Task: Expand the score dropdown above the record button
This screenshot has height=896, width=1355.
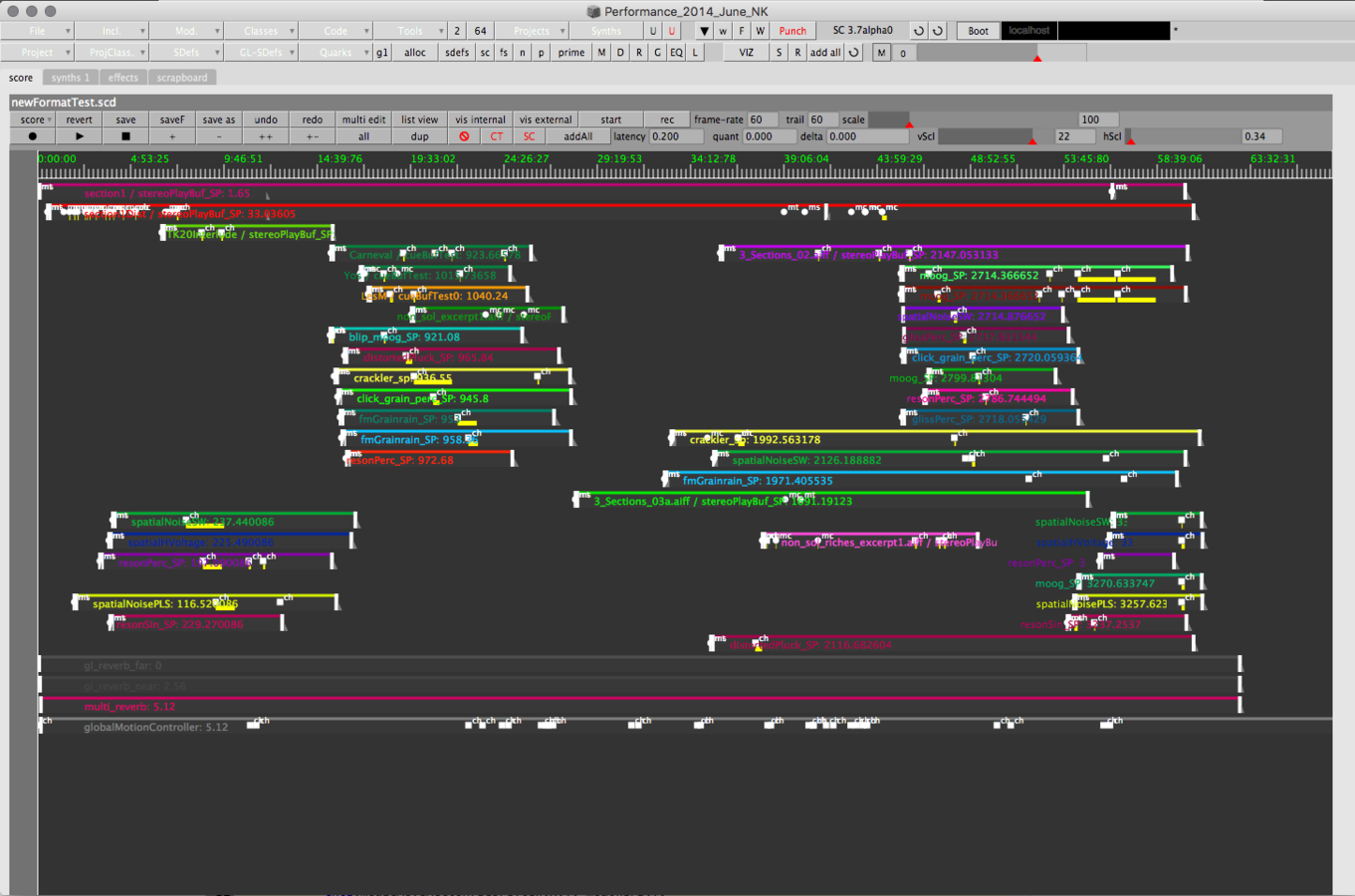Action: point(33,118)
